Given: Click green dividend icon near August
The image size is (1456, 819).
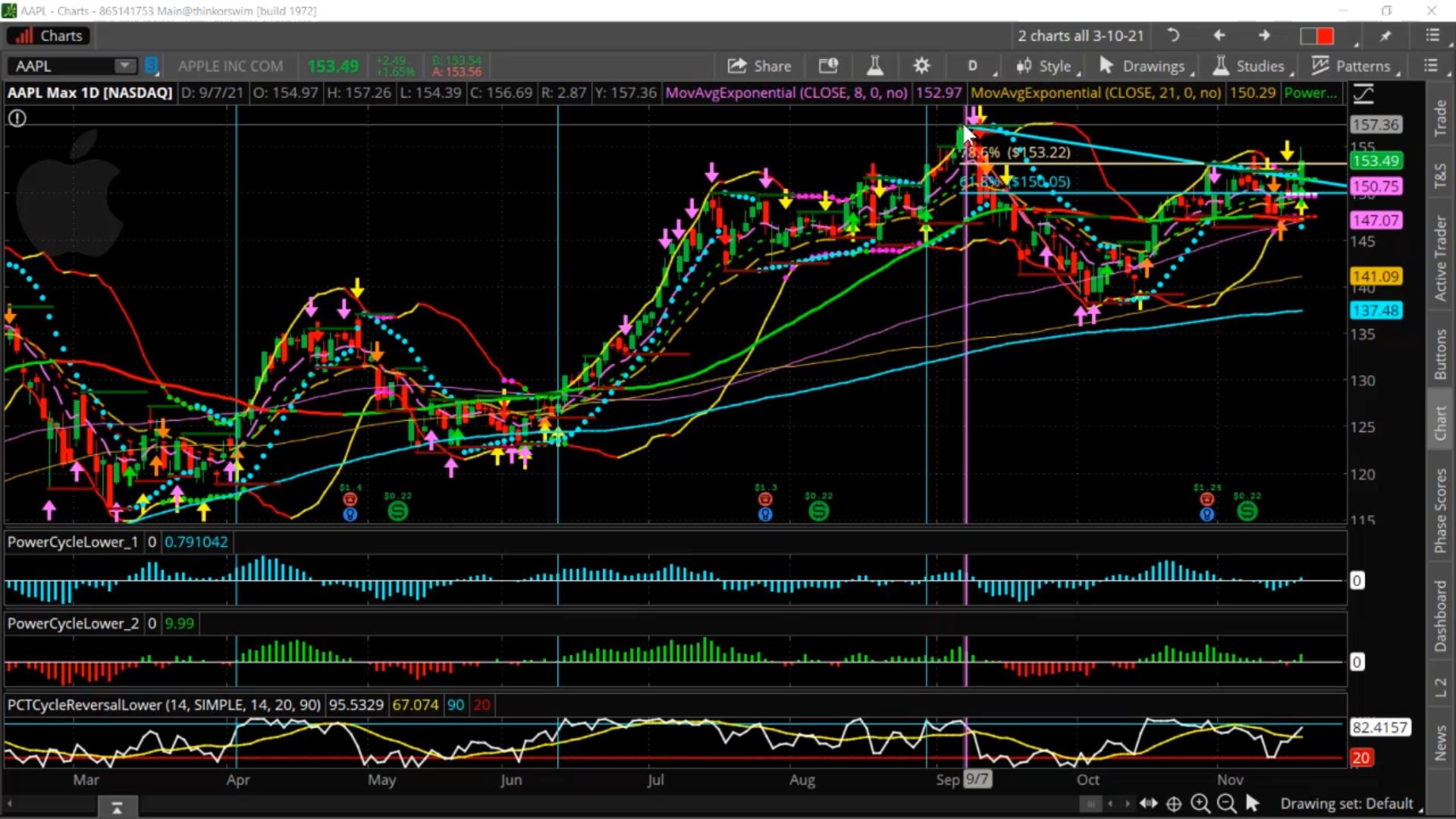Looking at the screenshot, I should click(x=818, y=511).
